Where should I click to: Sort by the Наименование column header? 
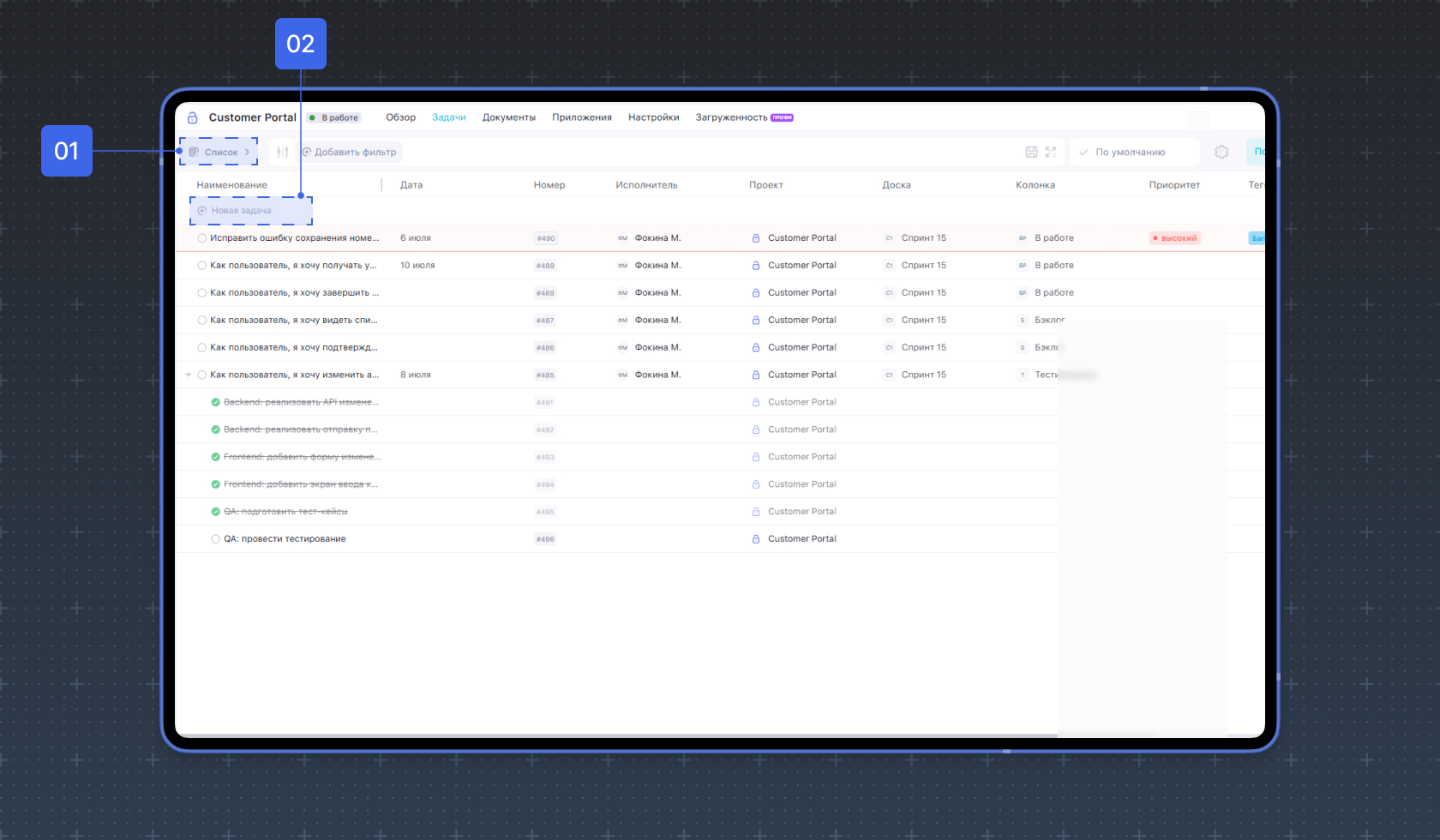coord(232,185)
